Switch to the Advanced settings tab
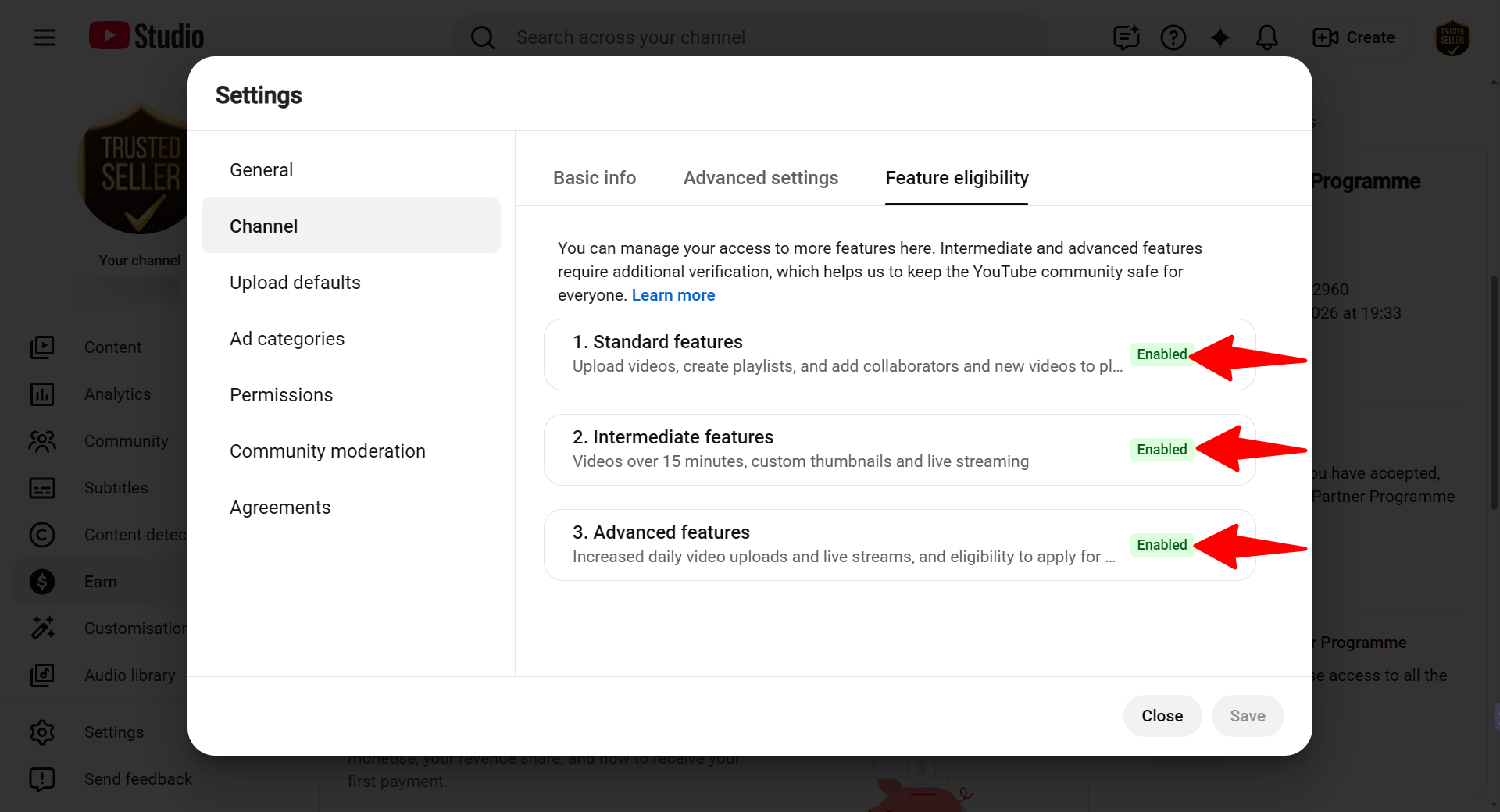This screenshot has height=812, width=1500. [x=761, y=178]
